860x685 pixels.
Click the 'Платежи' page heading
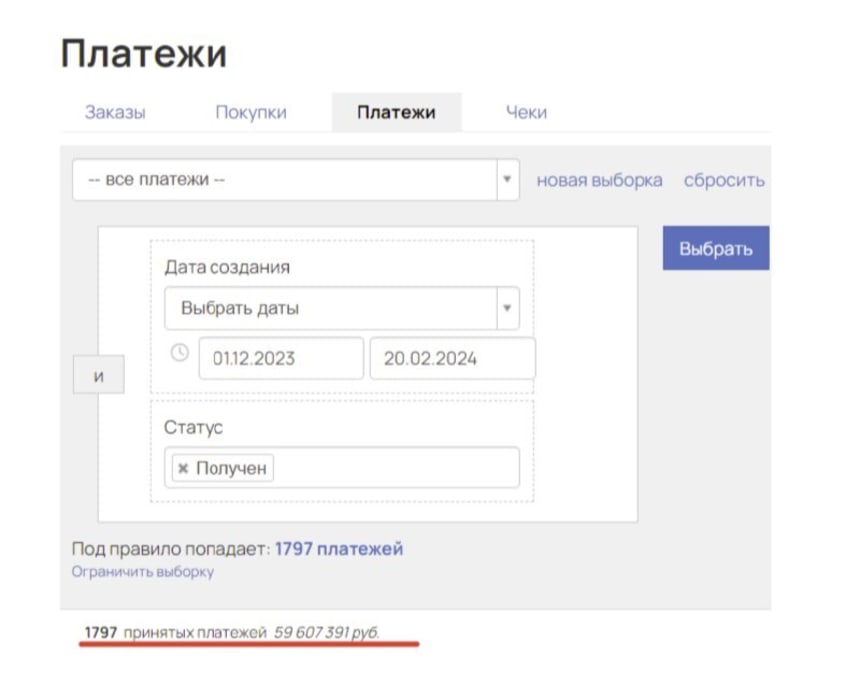pyautogui.click(x=144, y=54)
